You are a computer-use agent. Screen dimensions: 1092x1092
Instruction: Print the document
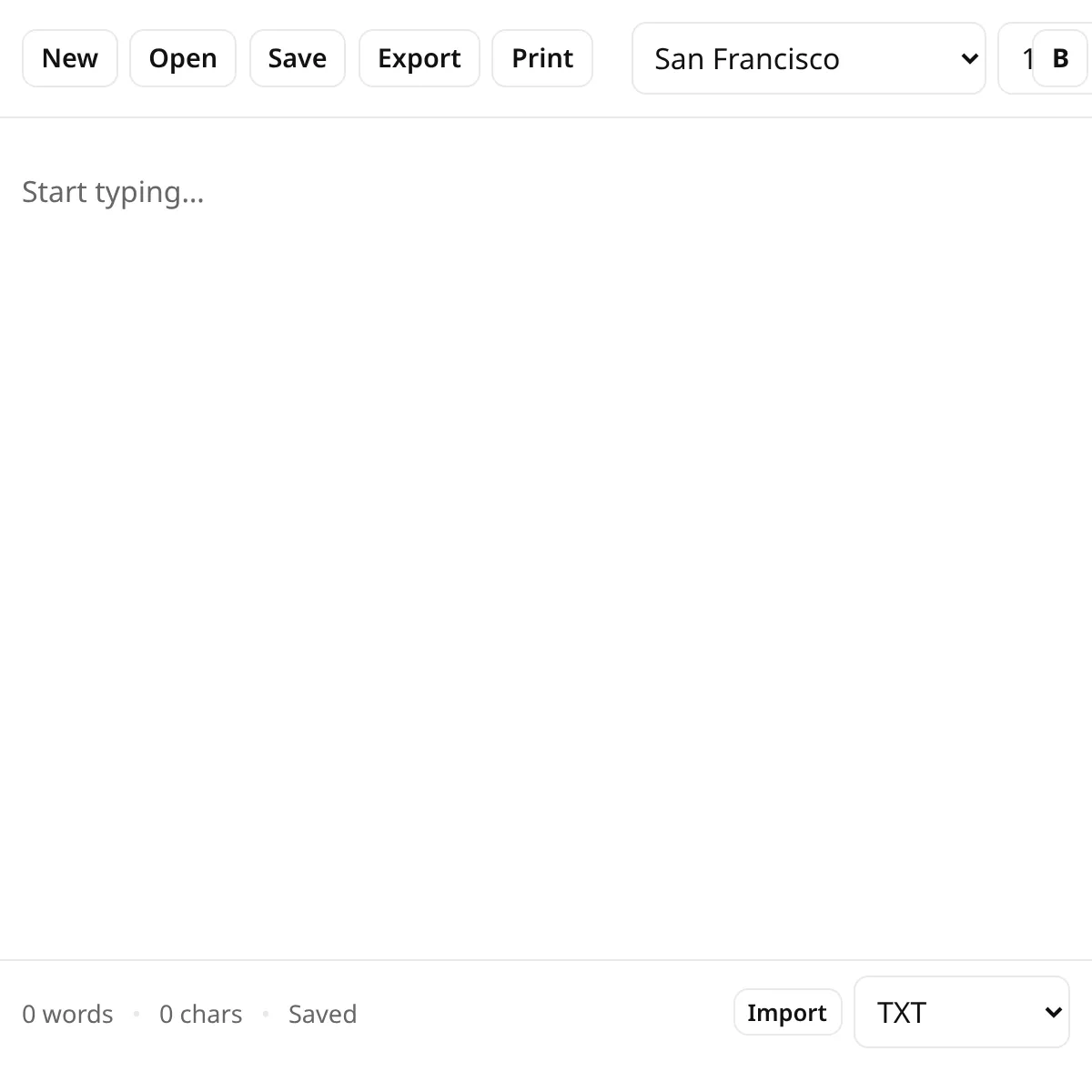coord(542,58)
